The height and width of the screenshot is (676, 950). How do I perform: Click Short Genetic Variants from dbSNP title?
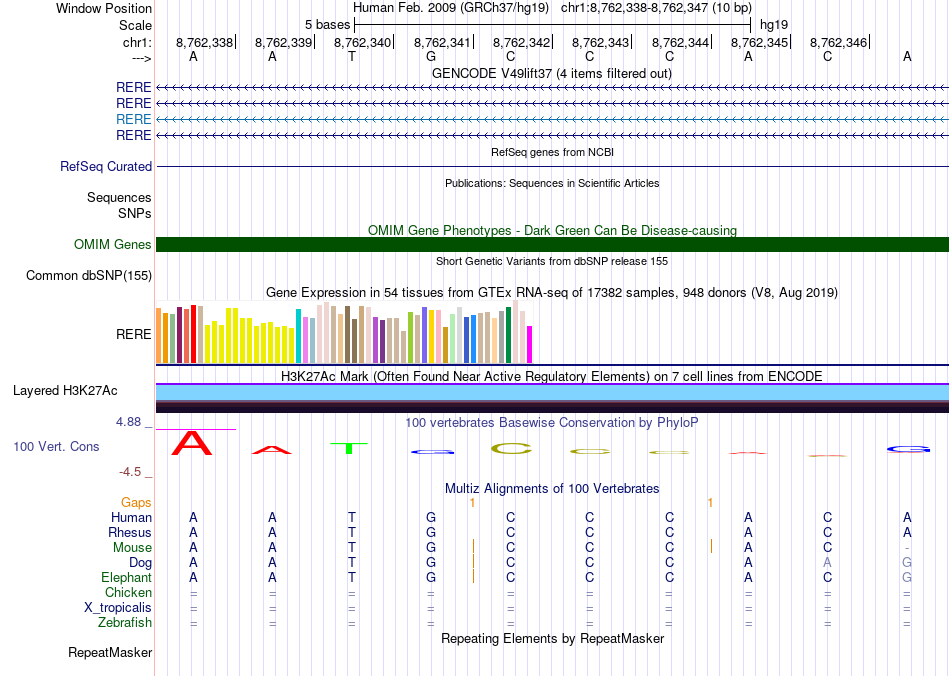tap(552, 261)
